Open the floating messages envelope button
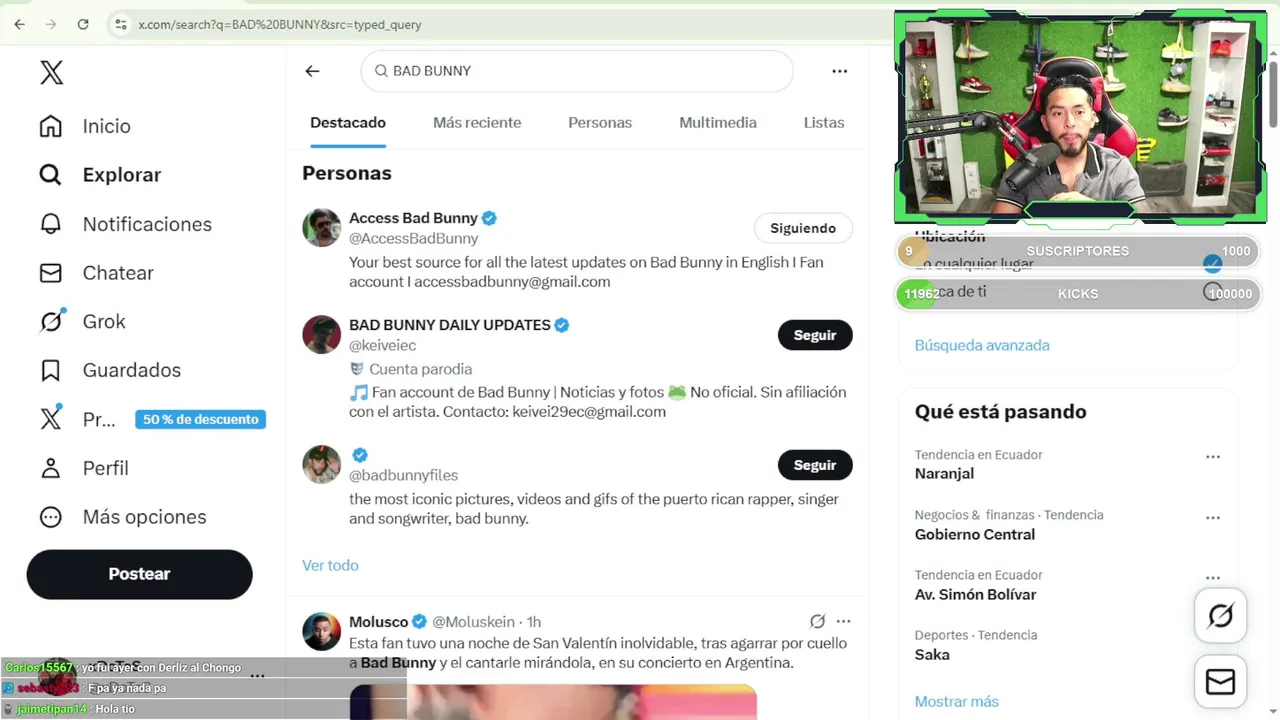 (1220, 681)
